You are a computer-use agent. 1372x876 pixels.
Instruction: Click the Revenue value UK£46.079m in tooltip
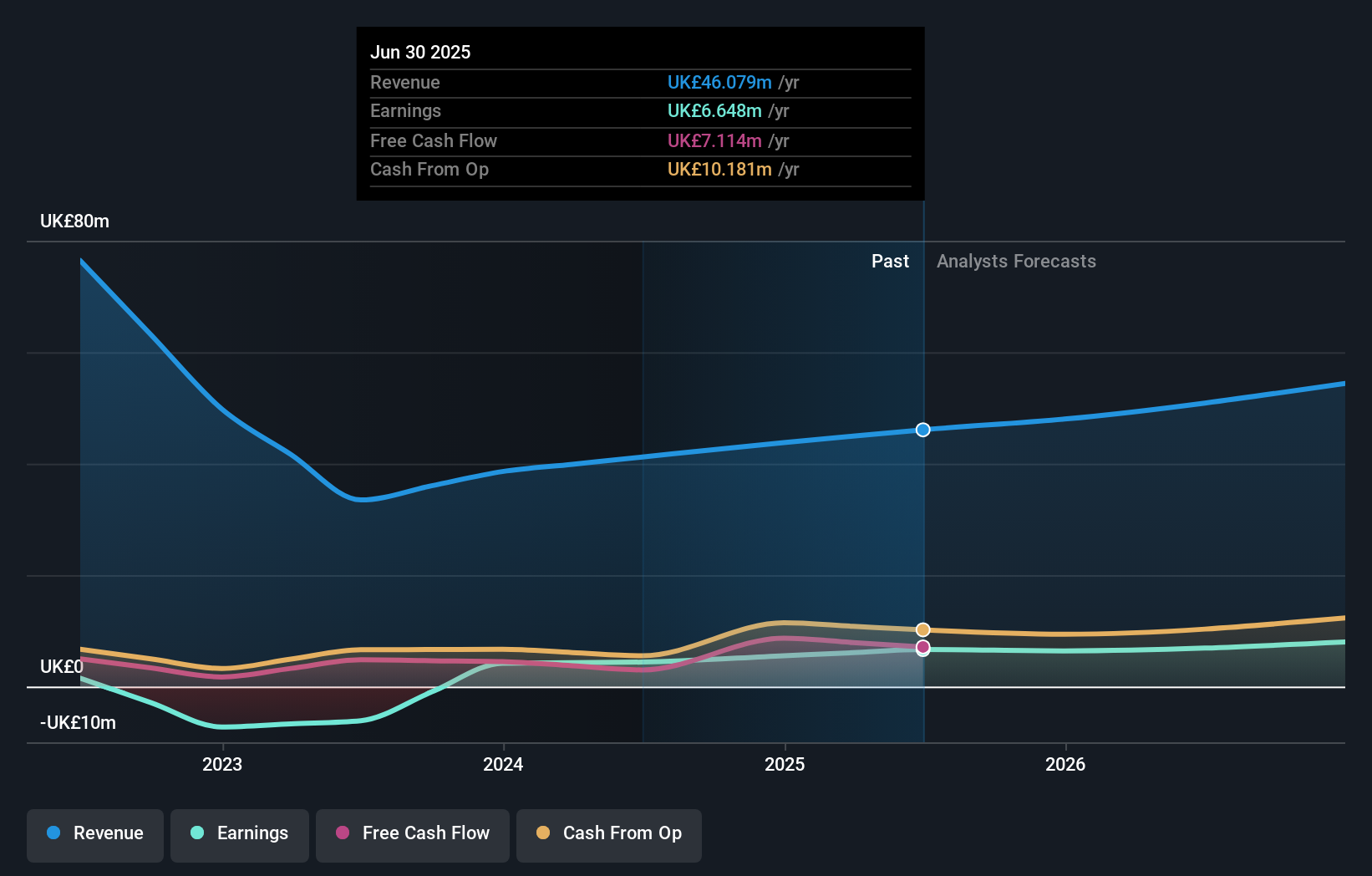(x=719, y=82)
